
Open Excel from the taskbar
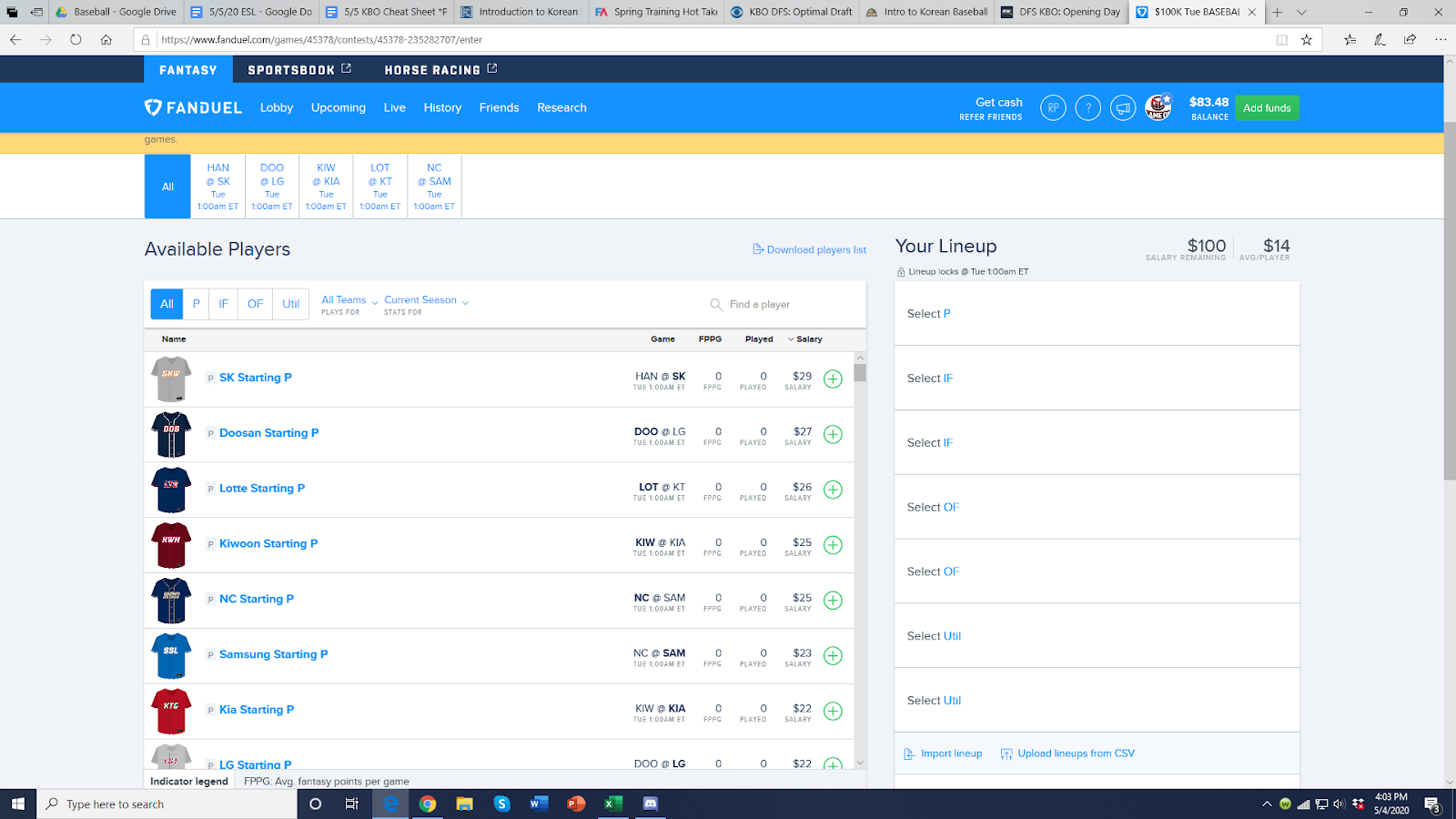(613, 804)
